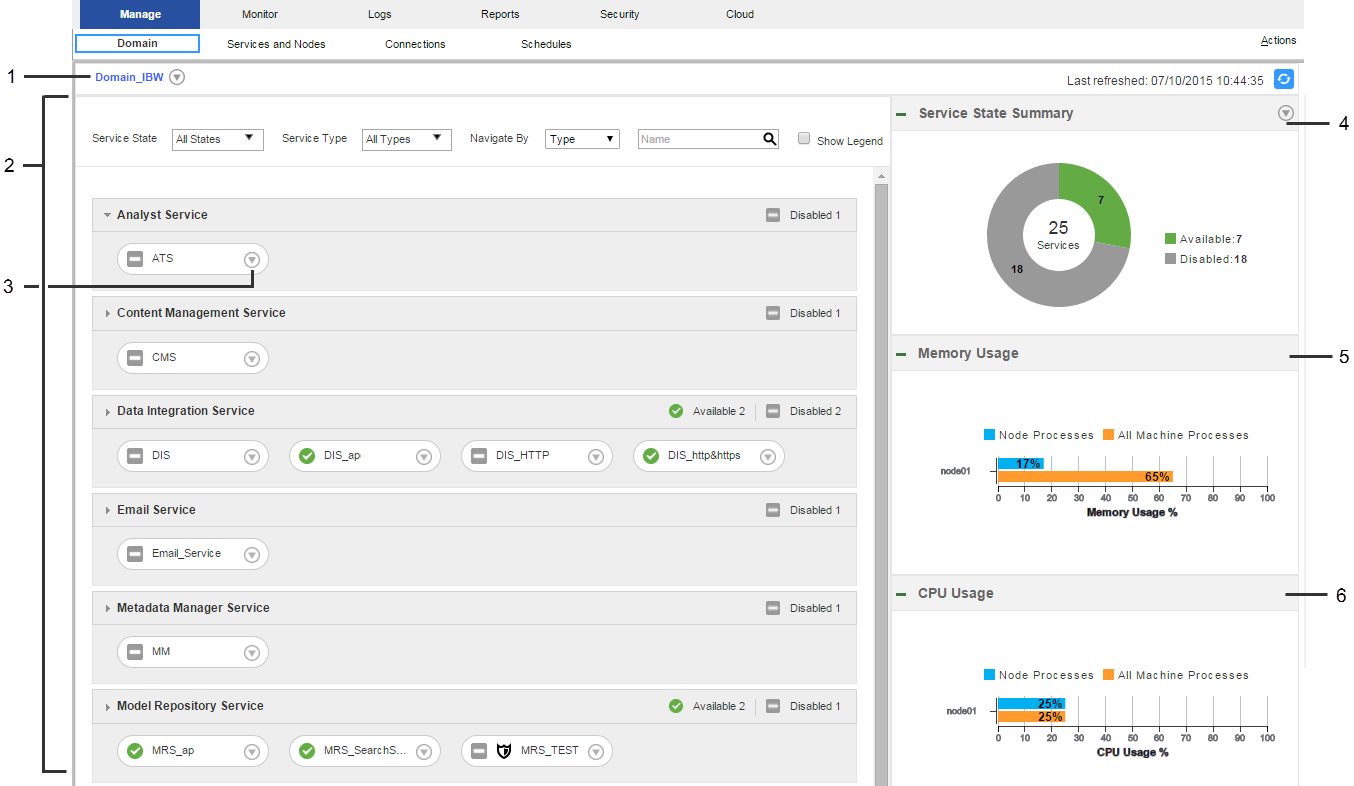Collapse the Memory Usage panel
The width and height of the screenshot is (1354, 786).
point(901,354)
